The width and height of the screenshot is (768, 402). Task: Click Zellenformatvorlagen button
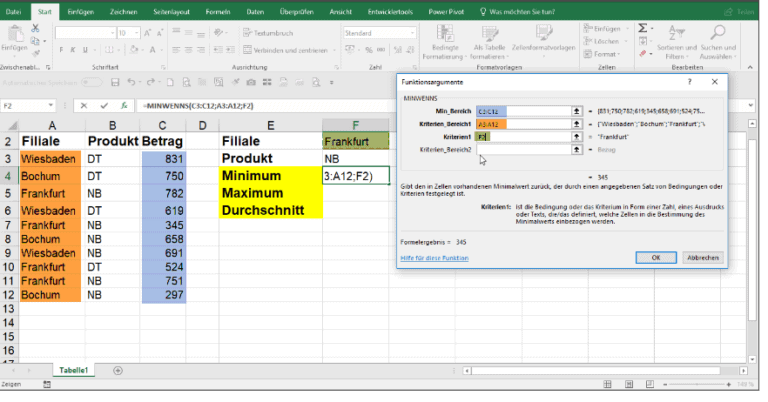coord(543,42)
